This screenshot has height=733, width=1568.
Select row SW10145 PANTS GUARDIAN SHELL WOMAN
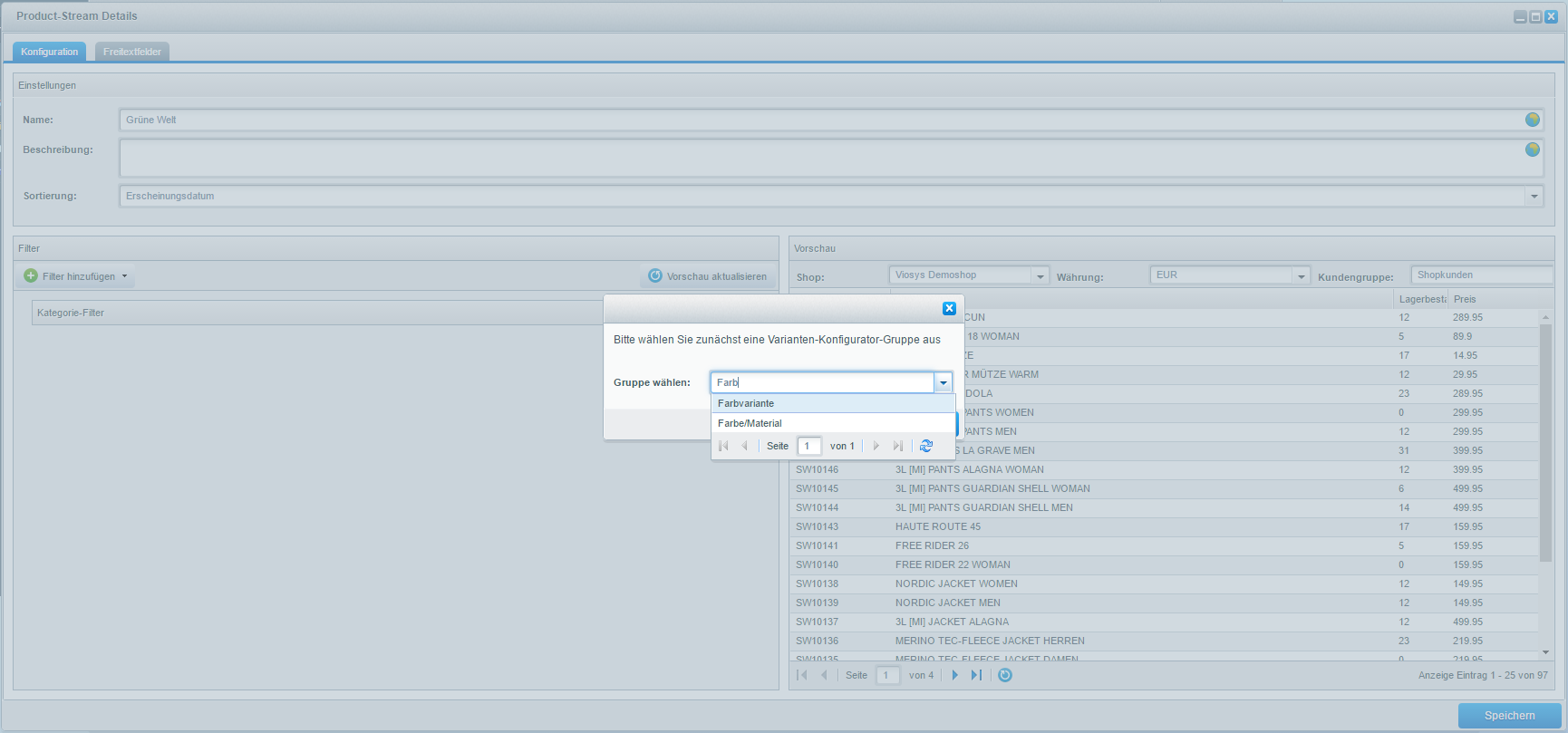[1164, 488]
